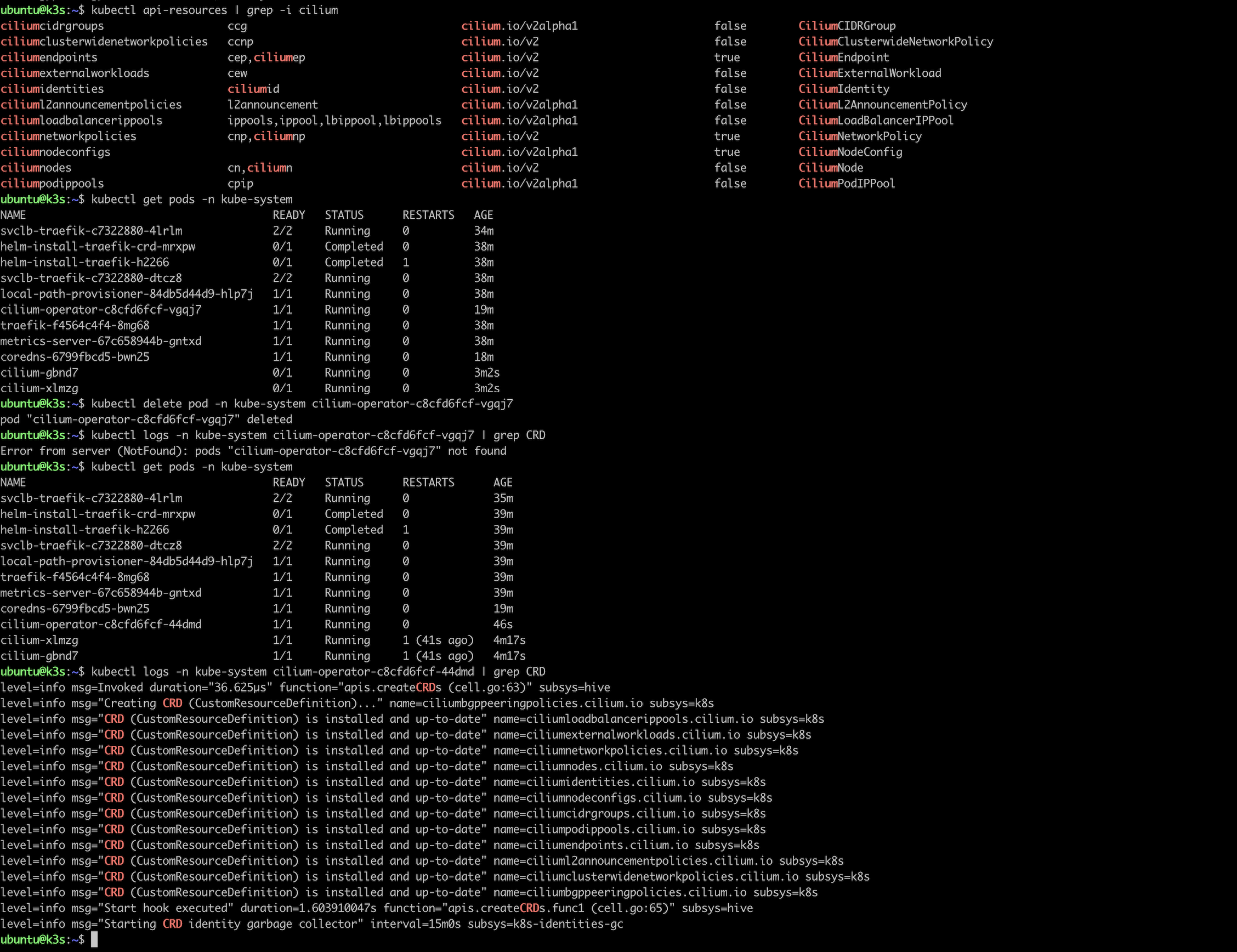
Task: Click the CiliumCIDRGroup kind text
Action: click(847, 26)
